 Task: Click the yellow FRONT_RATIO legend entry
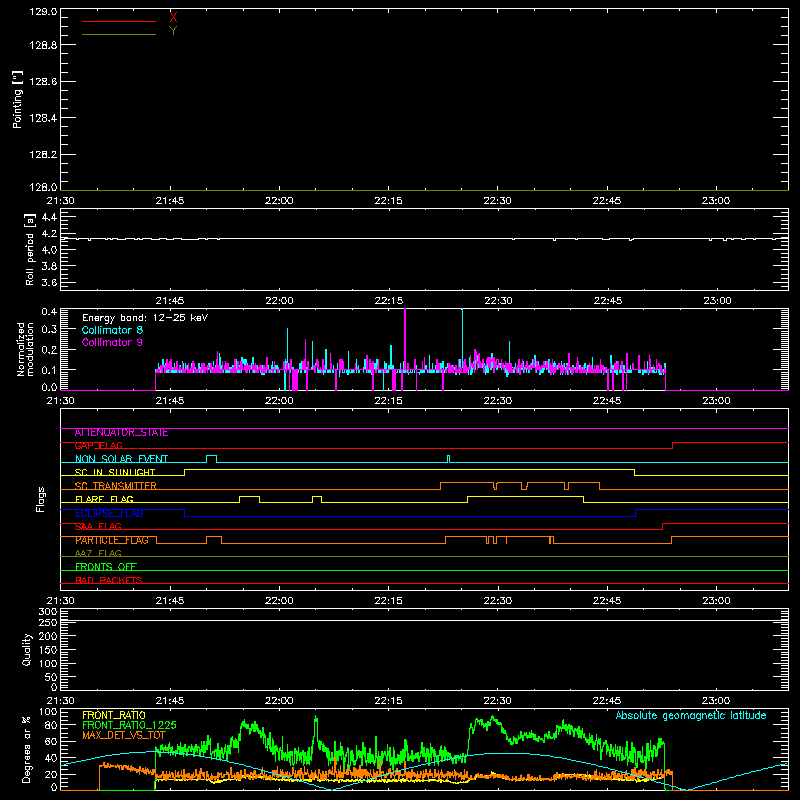coord(114,715)
